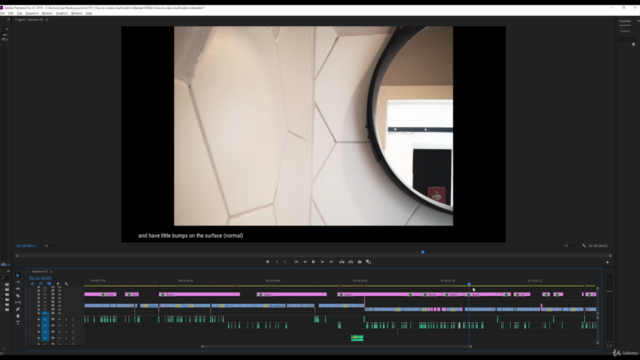The height and width of the screenshot is (360, 640).
Task: Open the Graphics menu
Action: click(x=62, y=13)
